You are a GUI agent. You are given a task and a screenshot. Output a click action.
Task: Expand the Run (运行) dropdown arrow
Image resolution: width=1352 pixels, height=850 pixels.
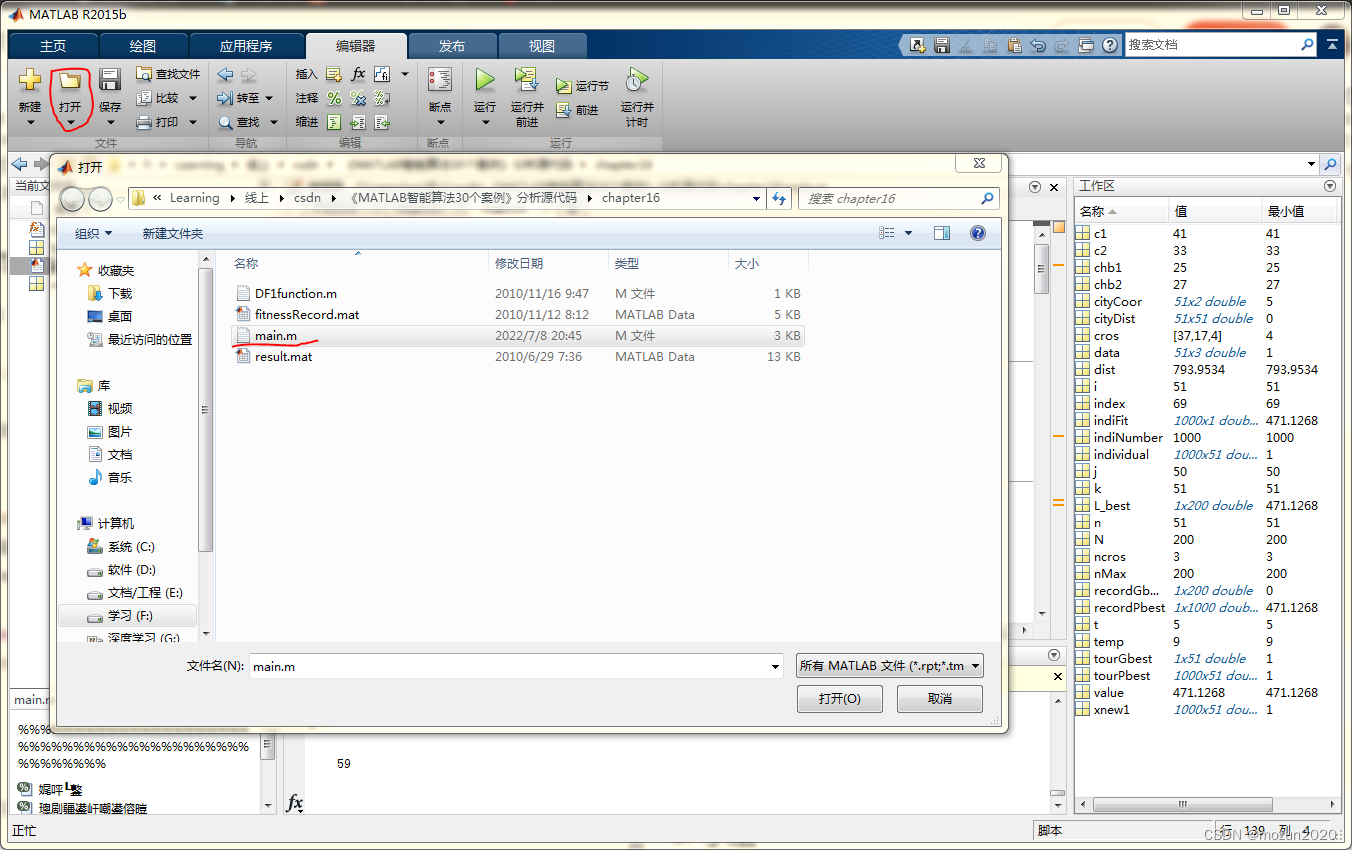[485, 123]
